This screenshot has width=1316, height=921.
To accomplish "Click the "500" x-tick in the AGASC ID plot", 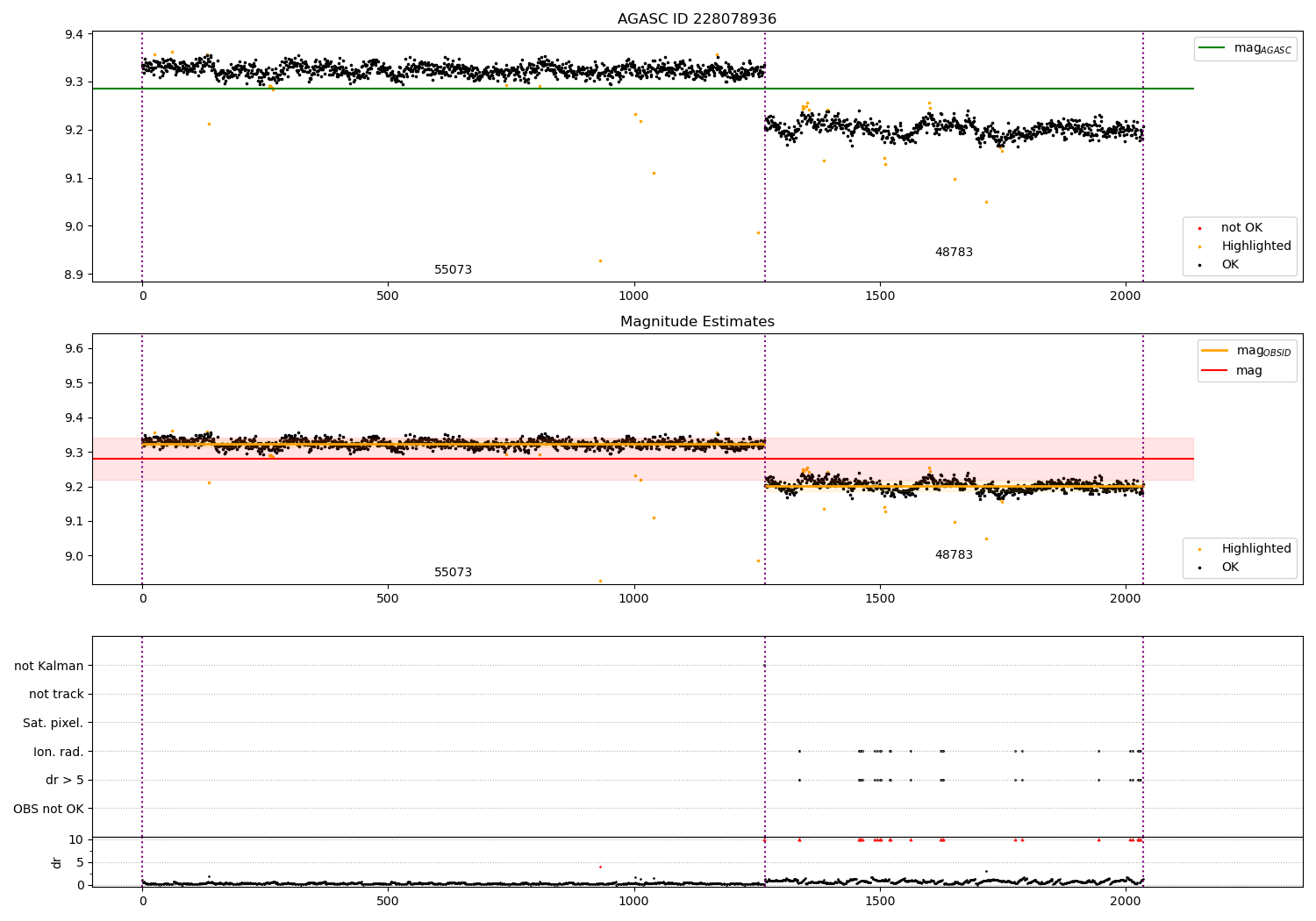I will pyautogui.click(x=388, y=296).
